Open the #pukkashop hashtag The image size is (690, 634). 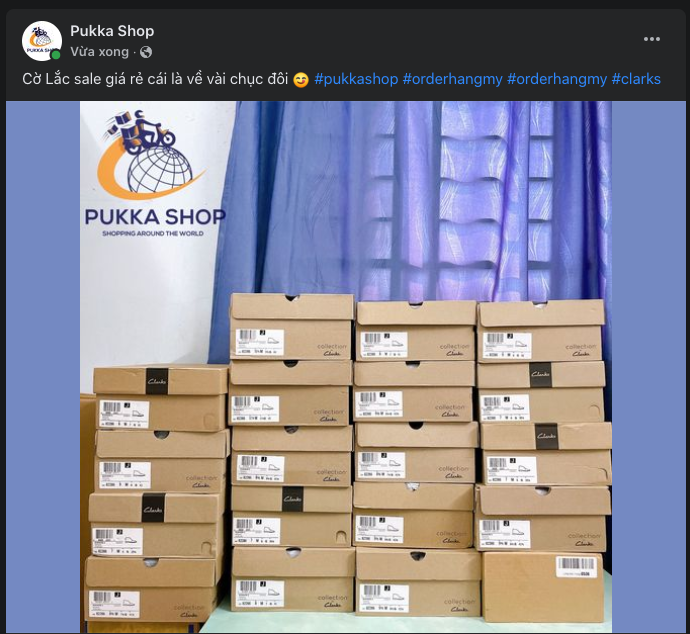coord(356,79)
